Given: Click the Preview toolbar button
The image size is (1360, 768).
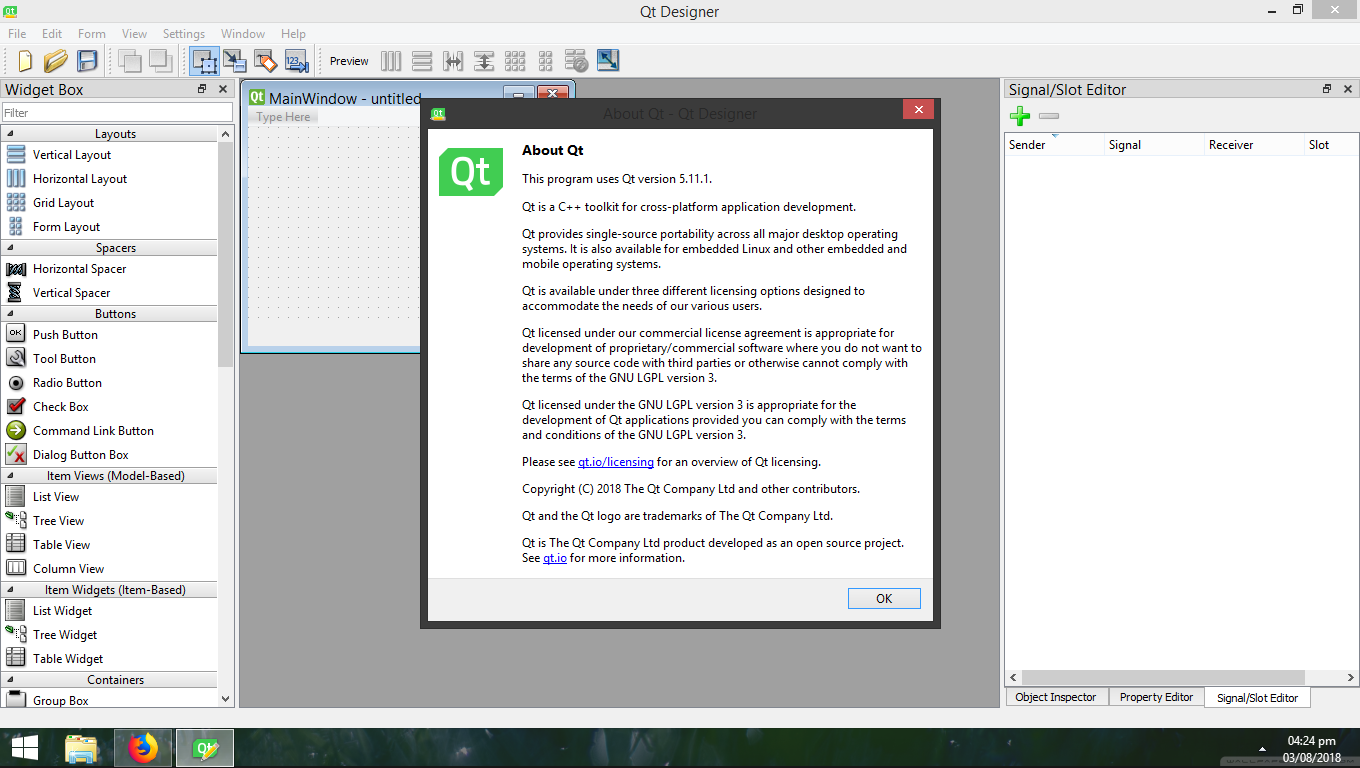Looking at the screenshot, I should (x=349, y=61).
